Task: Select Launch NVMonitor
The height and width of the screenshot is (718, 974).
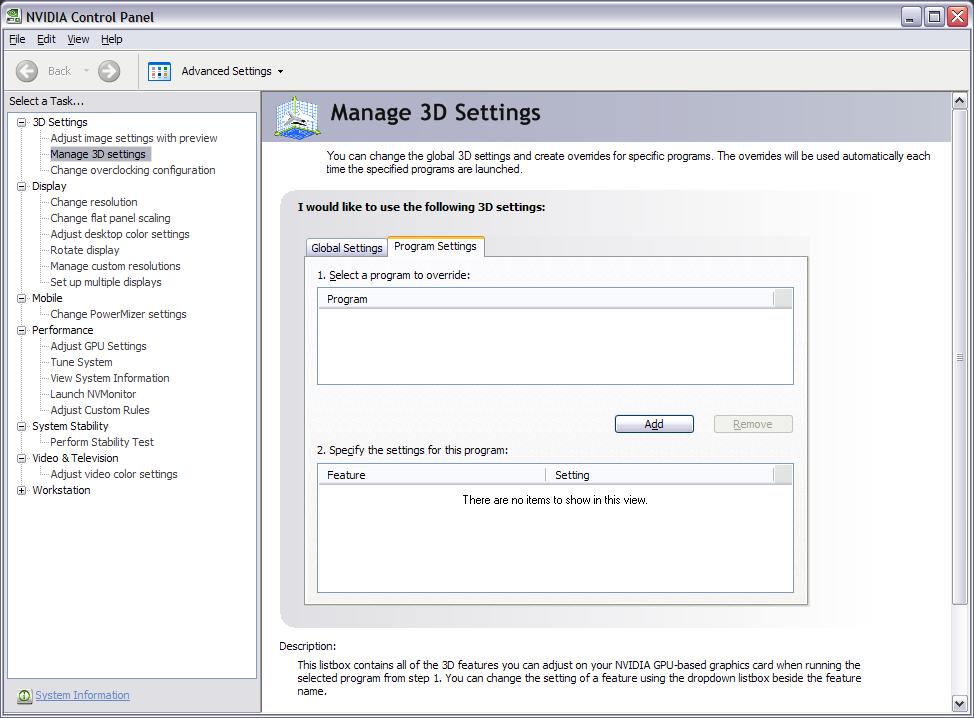Action: pyautogui.click(x=93, y=394)
